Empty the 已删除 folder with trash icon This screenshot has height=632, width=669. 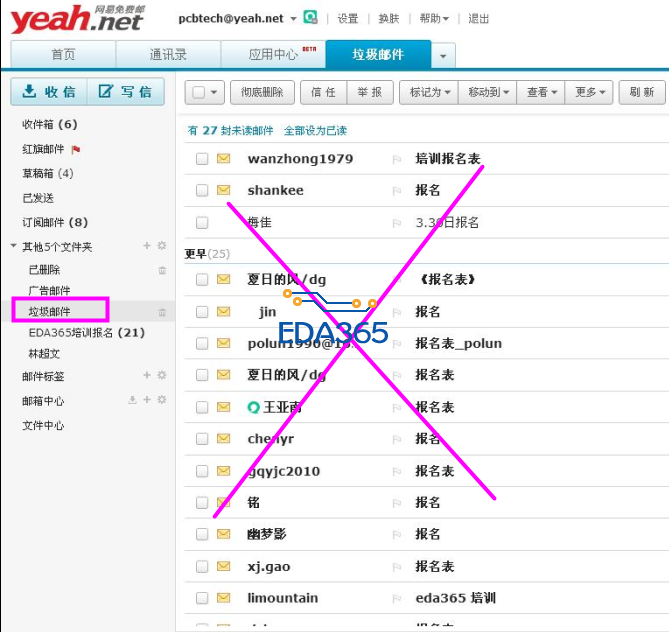coord(162,270)
